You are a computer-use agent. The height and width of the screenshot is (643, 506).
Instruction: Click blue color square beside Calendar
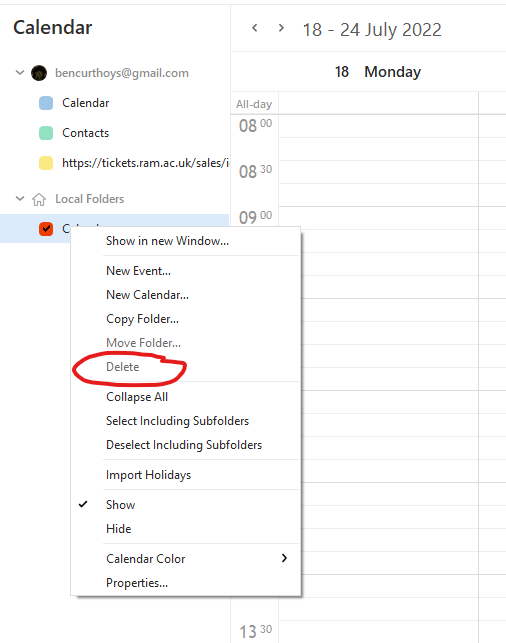[x=46, y=103]
